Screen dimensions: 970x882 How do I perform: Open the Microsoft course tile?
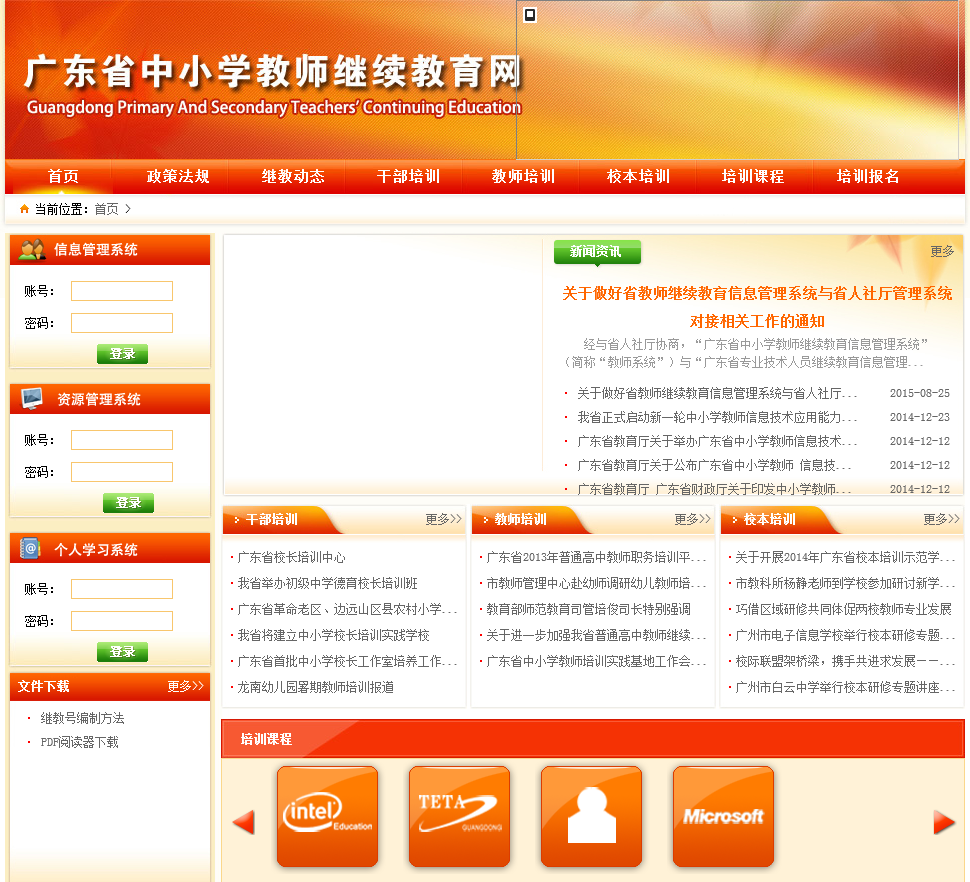pos(723,816)
